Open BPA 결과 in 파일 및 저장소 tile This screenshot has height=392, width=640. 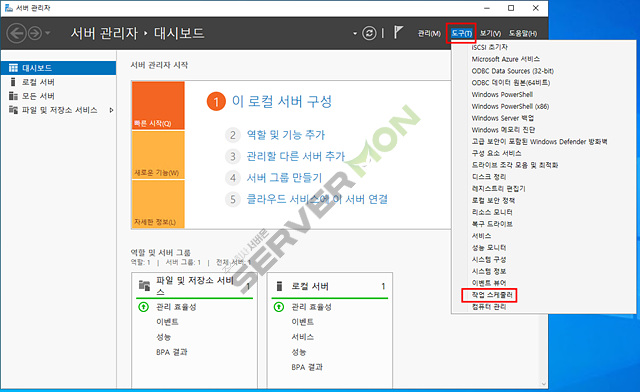(x=171, y=352)
